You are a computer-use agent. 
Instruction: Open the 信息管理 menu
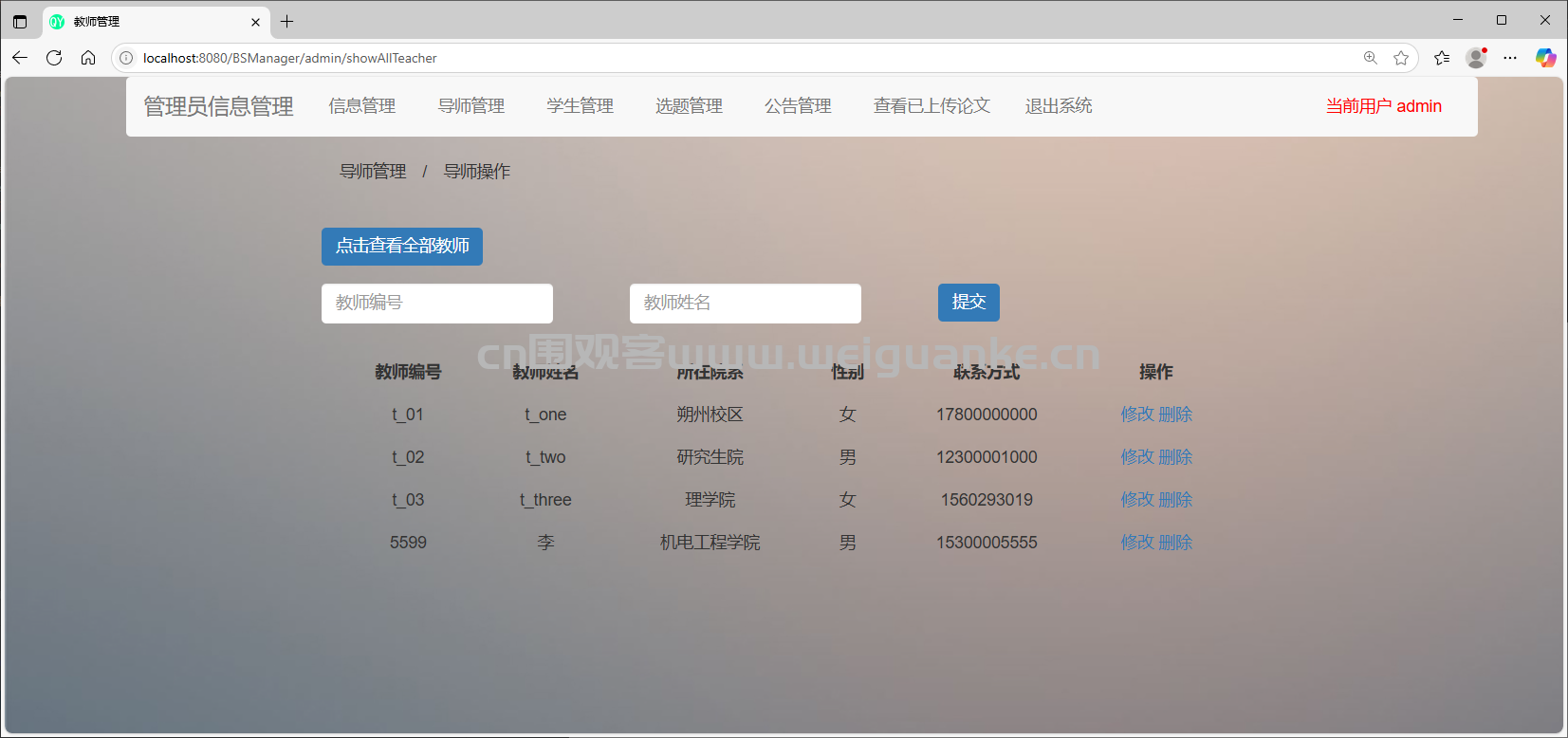(x=362, y=106)
